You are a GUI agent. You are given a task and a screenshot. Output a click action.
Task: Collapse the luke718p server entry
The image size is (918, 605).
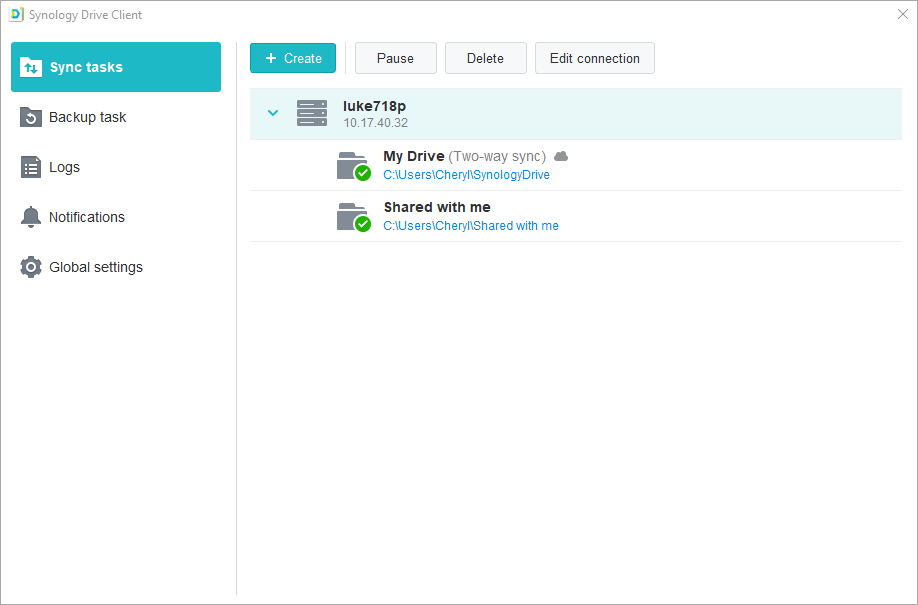[x=272, y=113]
